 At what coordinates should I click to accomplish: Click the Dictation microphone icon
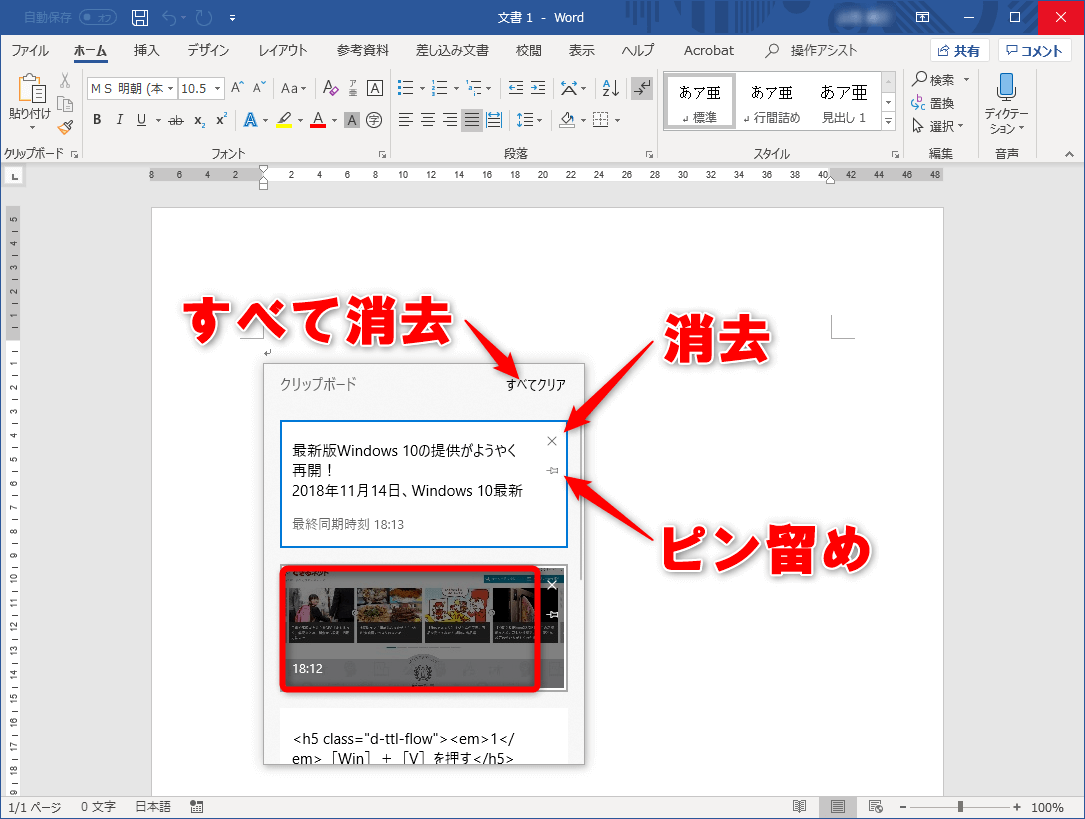pos(1006,88)
